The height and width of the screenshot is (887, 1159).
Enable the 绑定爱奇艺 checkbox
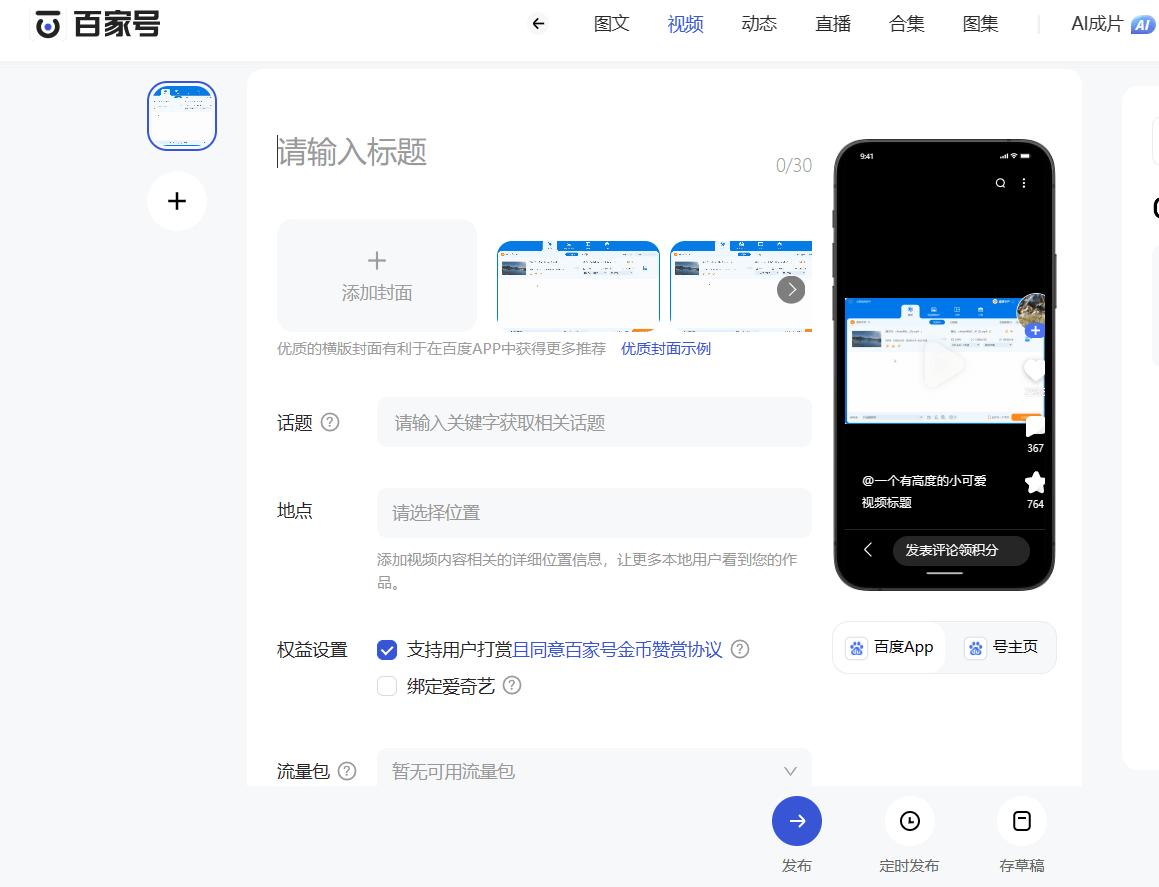[x=387, y=686]
